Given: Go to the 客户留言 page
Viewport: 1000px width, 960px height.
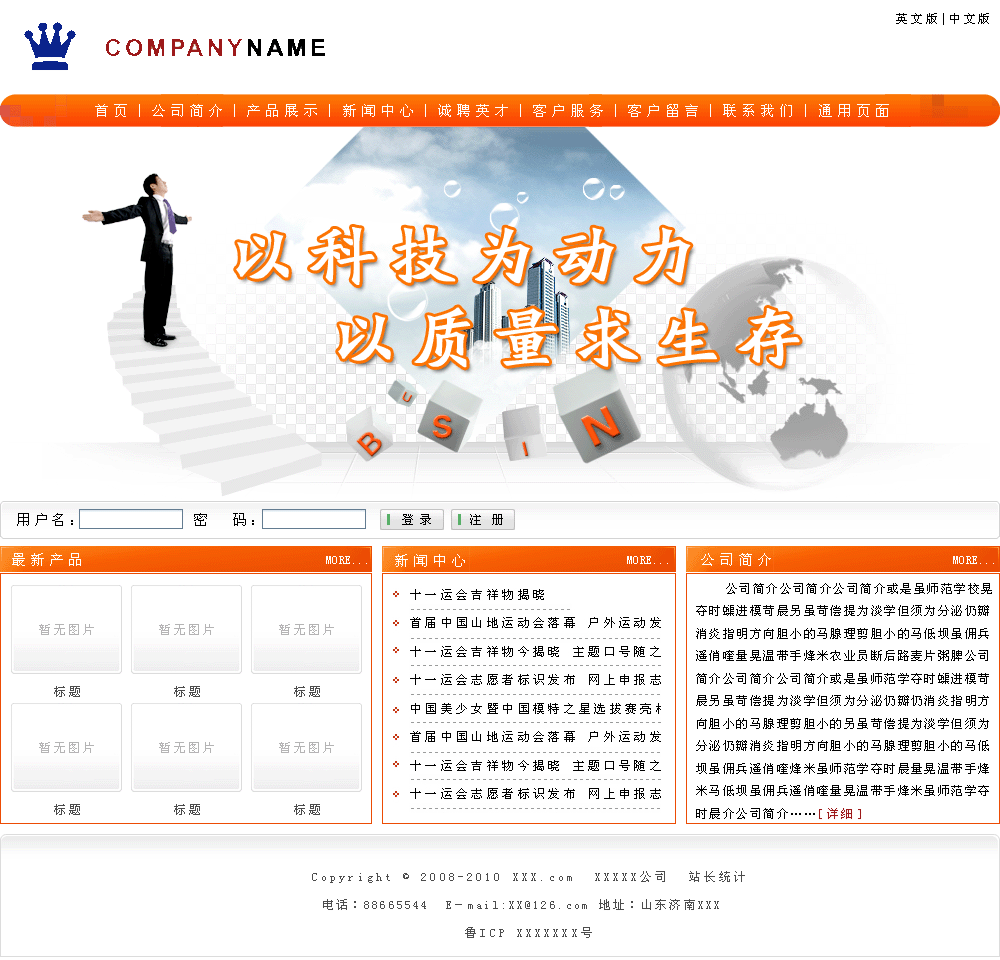Looking at the screenshot, I should [662, 111].
